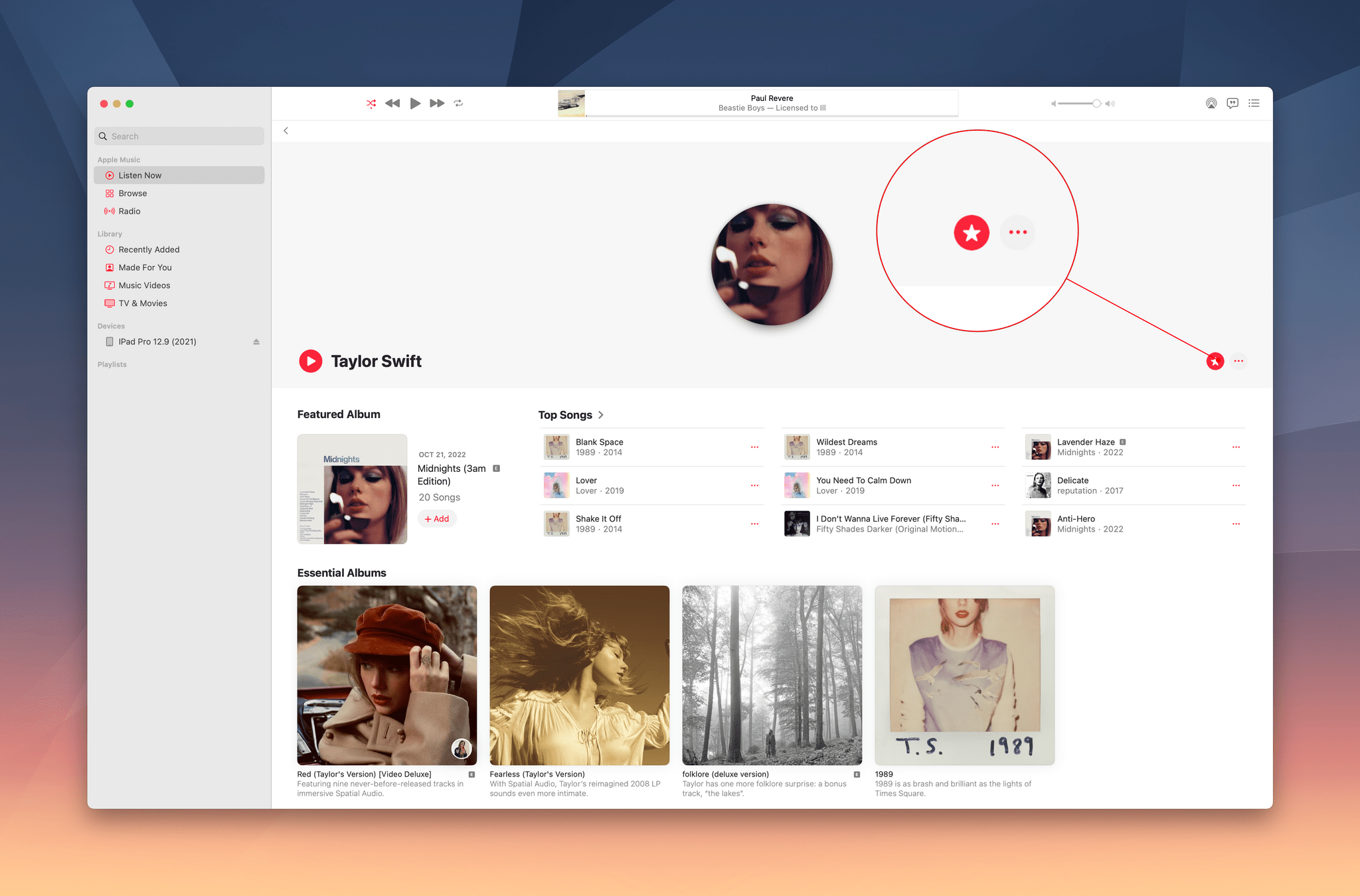Open more options for Wildest Dreams
This screenshot has height=896, width=1360.
click(x=995, y=447)
